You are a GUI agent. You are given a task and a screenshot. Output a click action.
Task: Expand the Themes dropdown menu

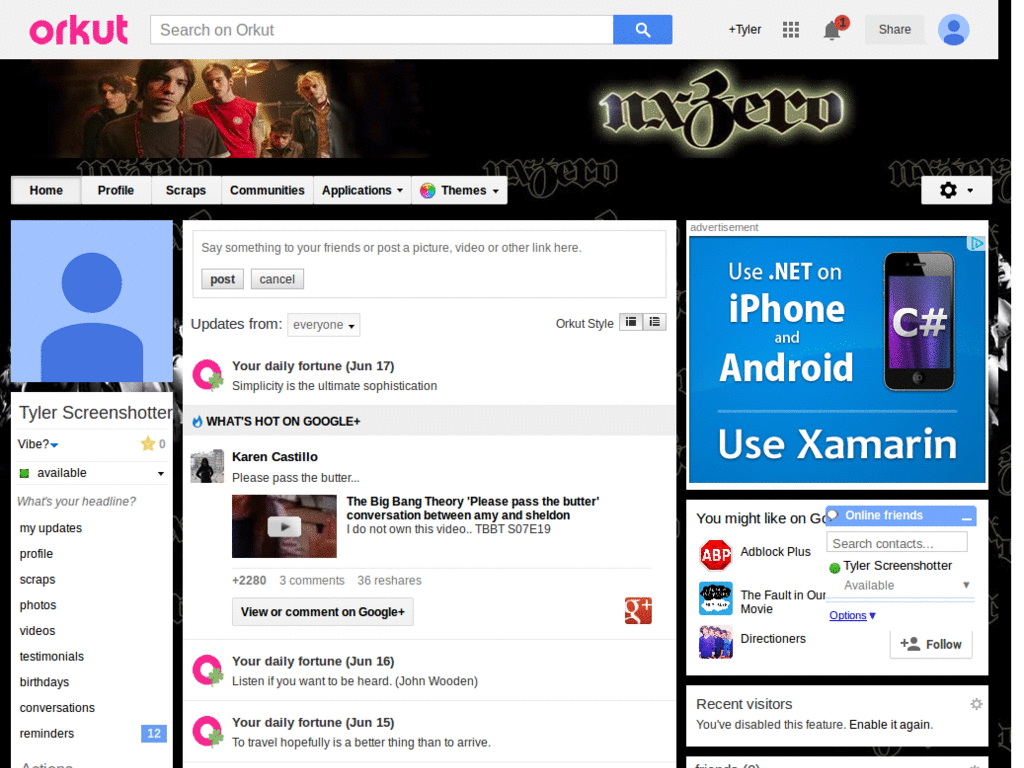pos(460,191)
